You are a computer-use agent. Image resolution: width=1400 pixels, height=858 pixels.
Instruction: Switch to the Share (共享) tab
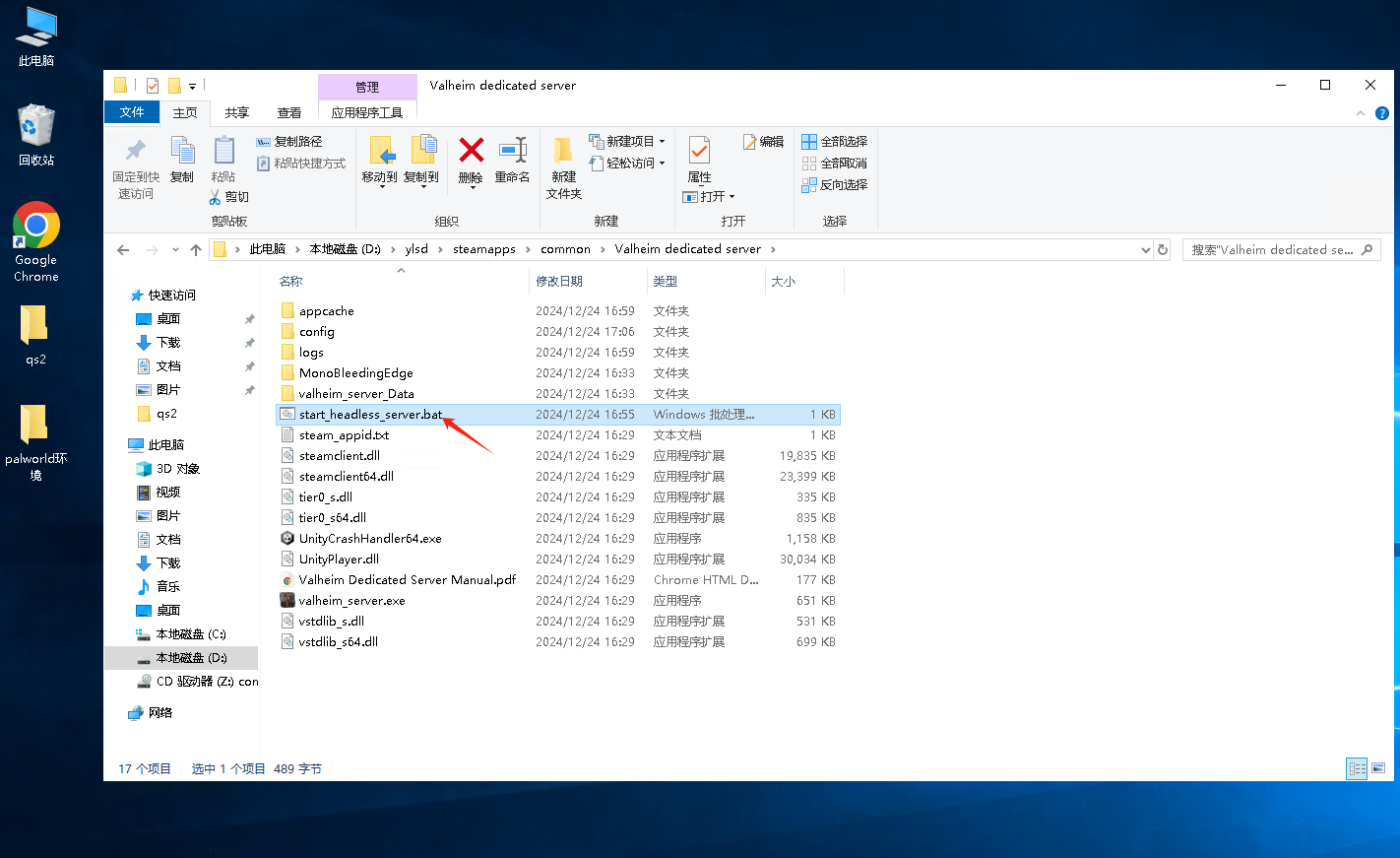click(237, 112)
